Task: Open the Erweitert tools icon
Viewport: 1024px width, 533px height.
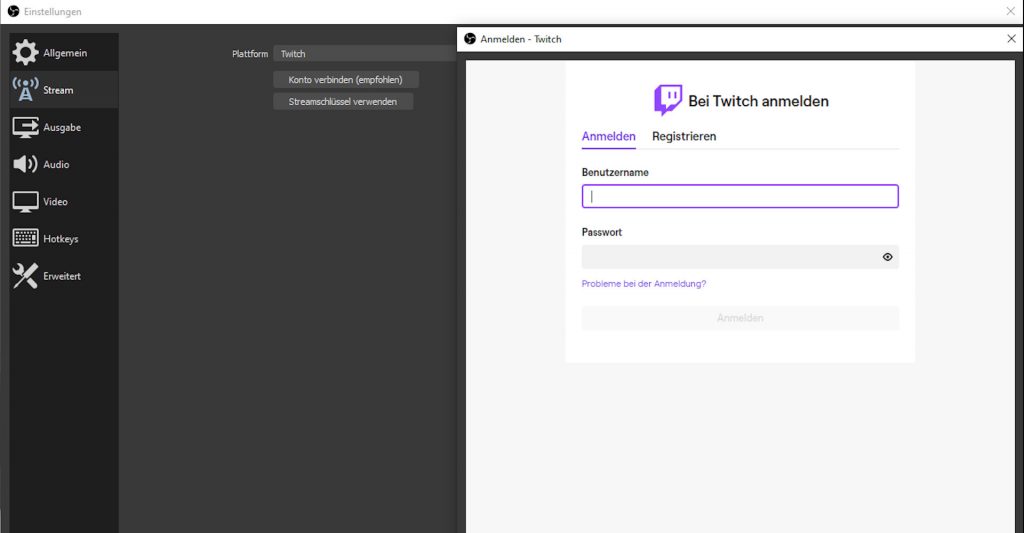Action: click(25, 276)
